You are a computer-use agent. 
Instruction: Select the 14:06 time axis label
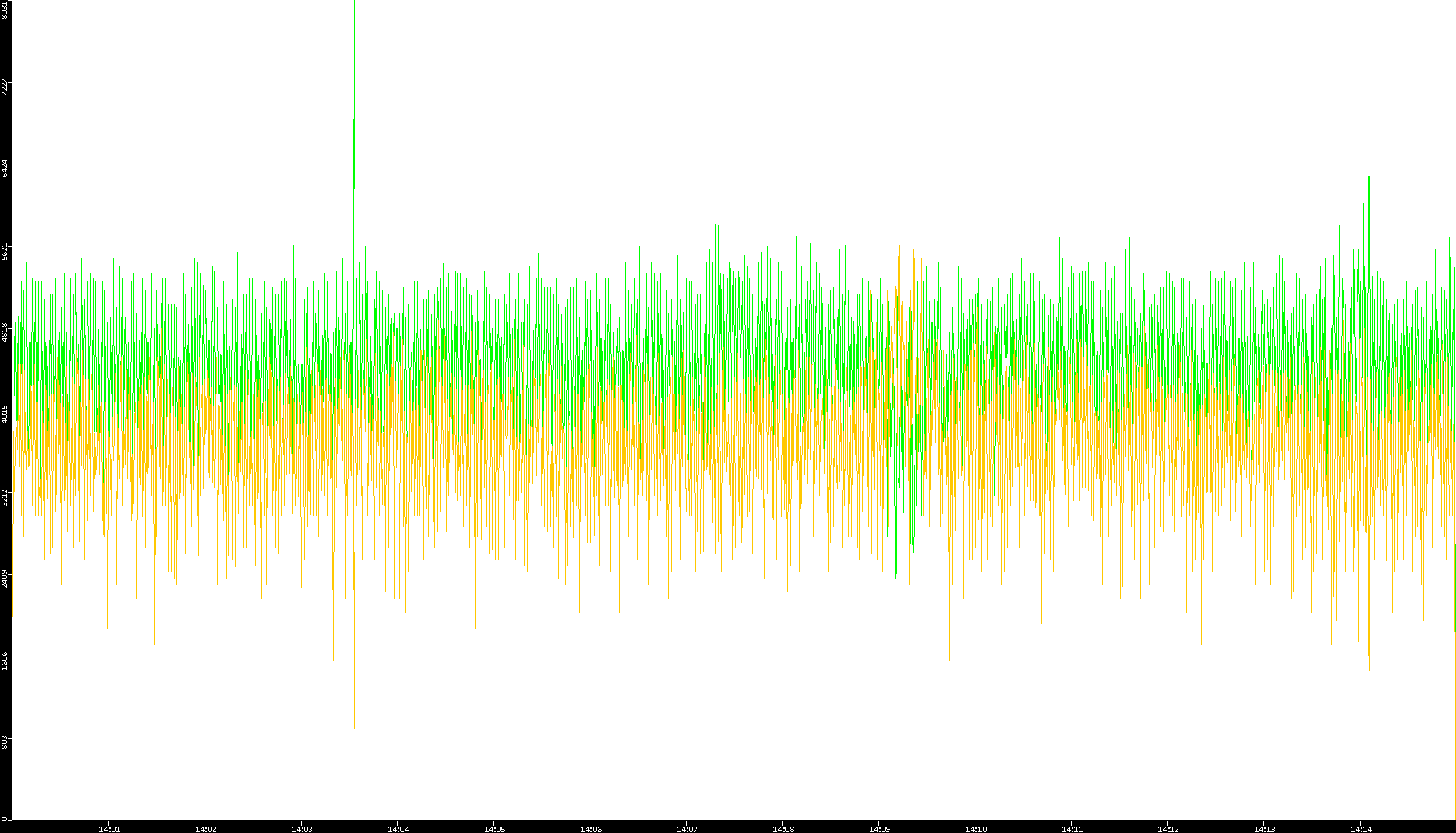(590, 828)
